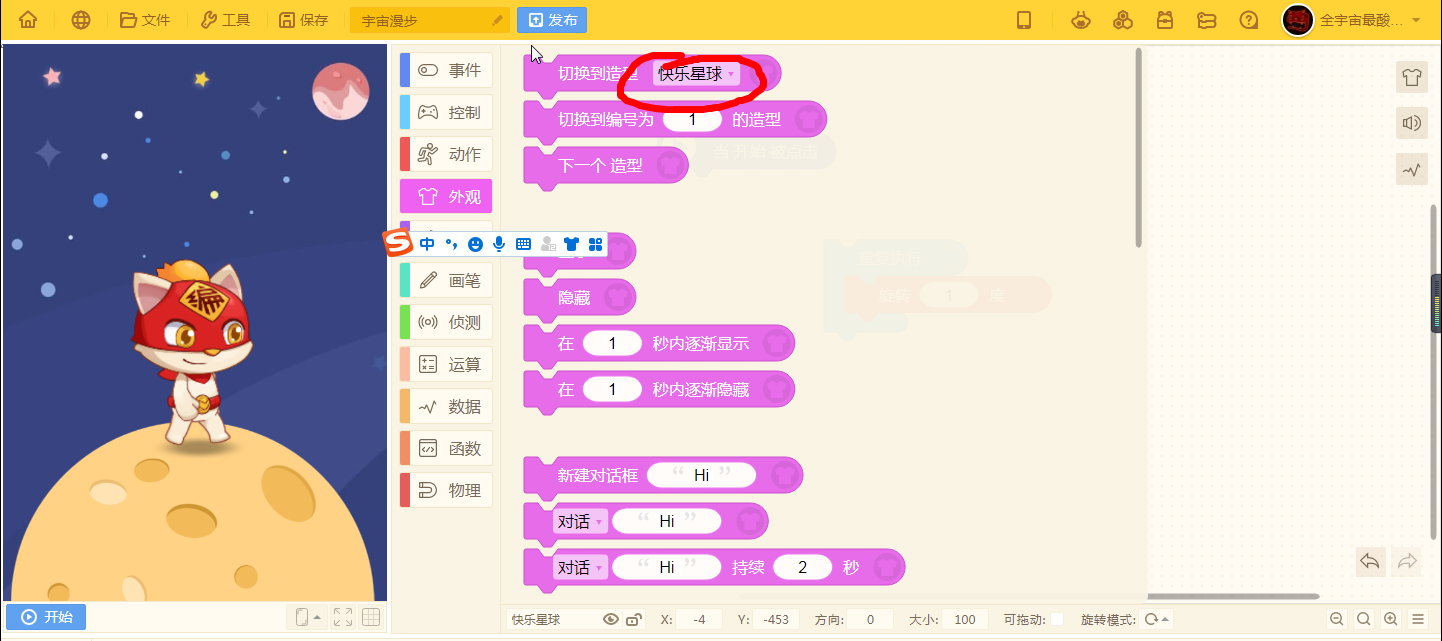Click the duration field showing 2
1442x641 pixels.
coord(802,567)
